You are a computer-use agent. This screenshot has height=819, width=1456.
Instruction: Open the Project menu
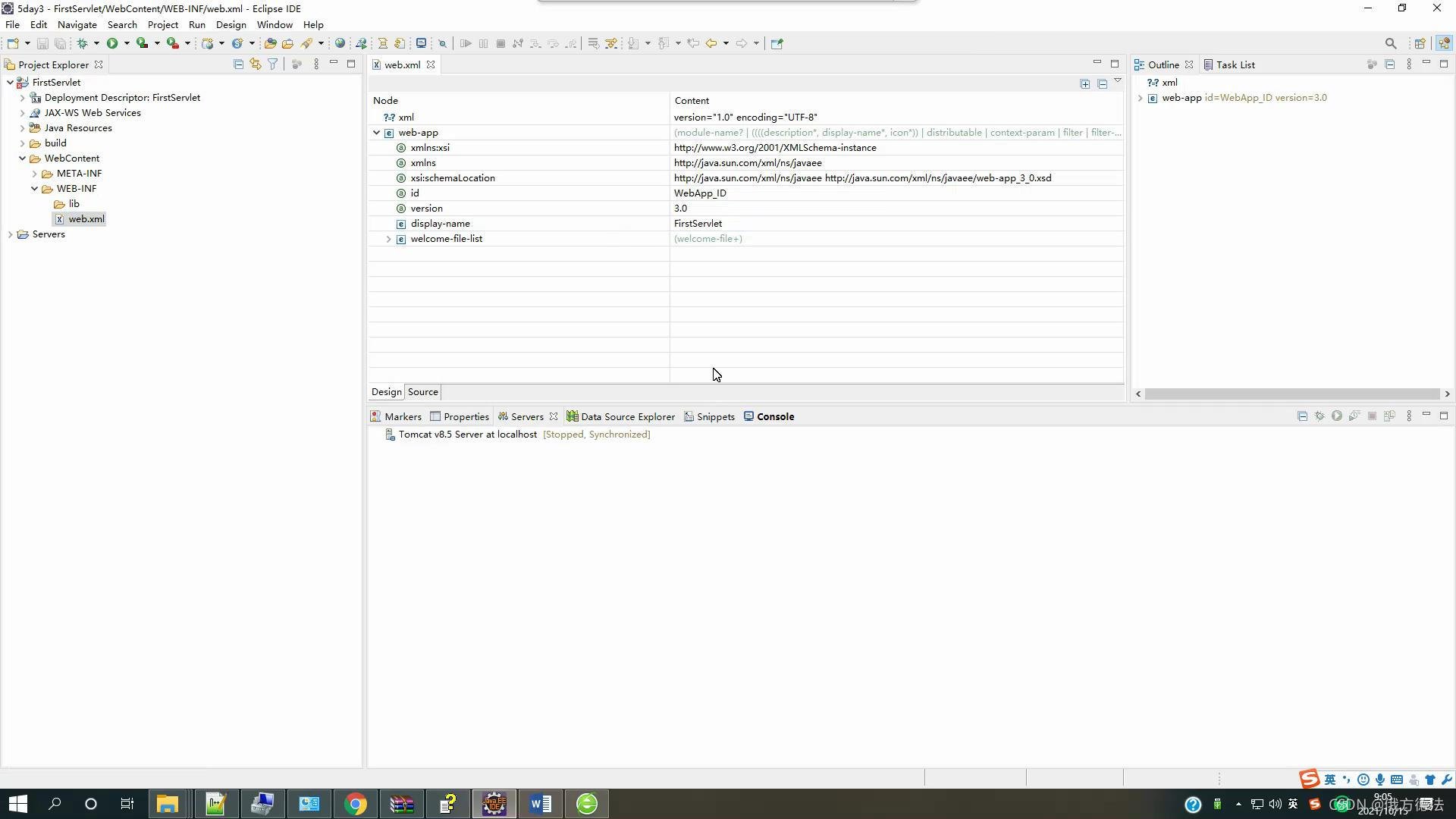162,24
